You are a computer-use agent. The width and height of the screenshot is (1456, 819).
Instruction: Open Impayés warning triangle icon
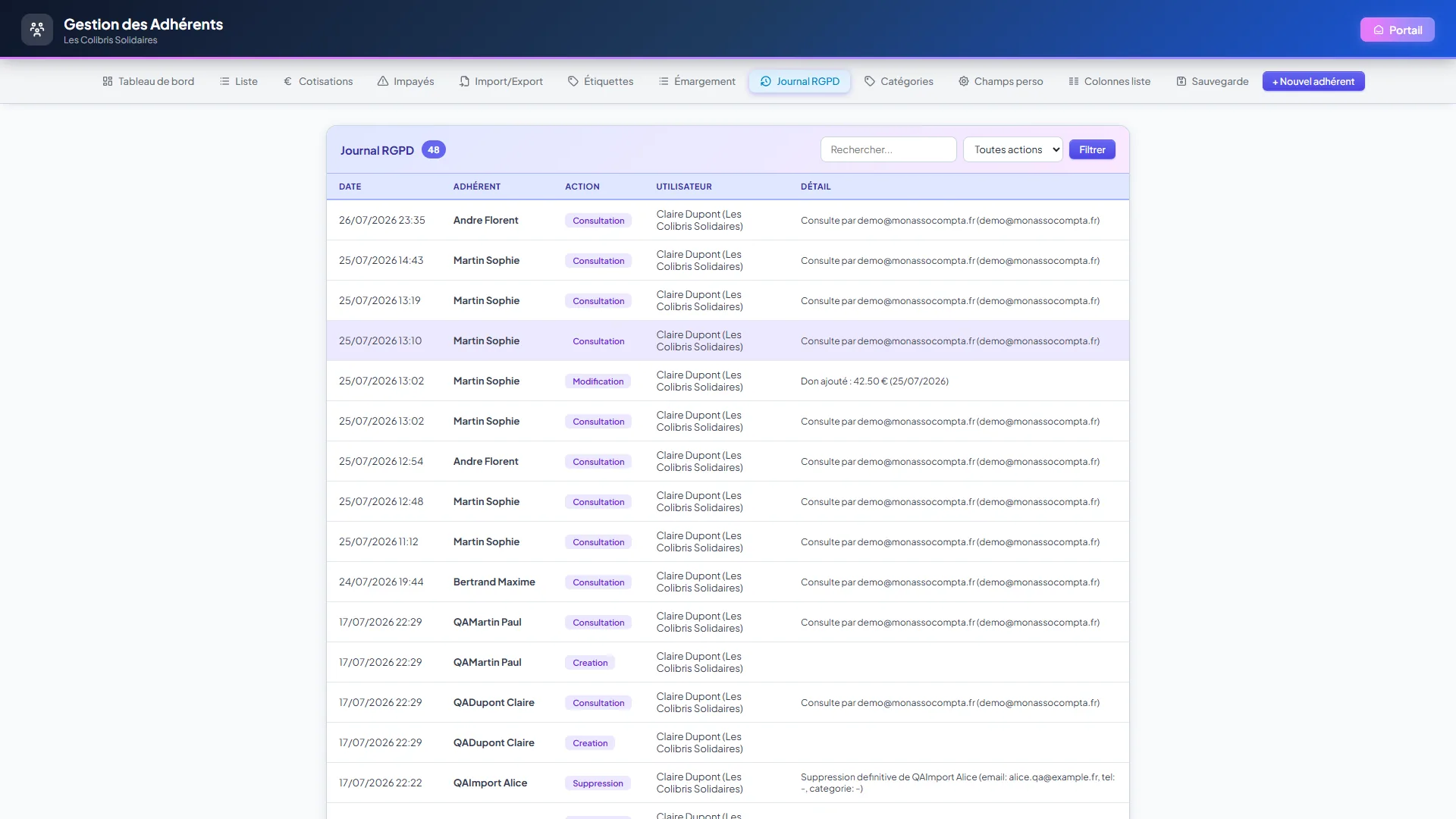(383, 81)
